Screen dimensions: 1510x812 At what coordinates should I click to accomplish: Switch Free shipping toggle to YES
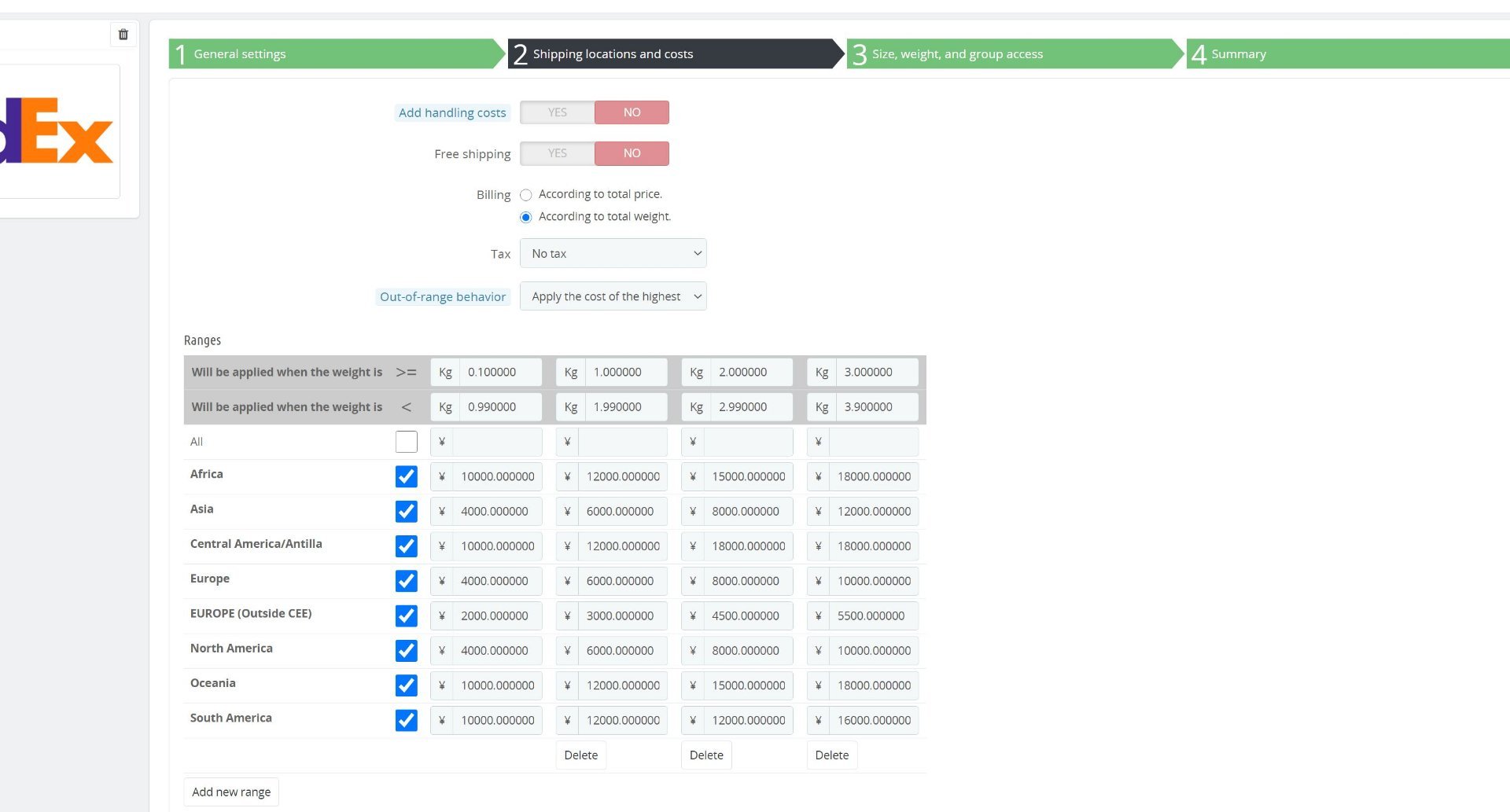[x=558, y=153]
